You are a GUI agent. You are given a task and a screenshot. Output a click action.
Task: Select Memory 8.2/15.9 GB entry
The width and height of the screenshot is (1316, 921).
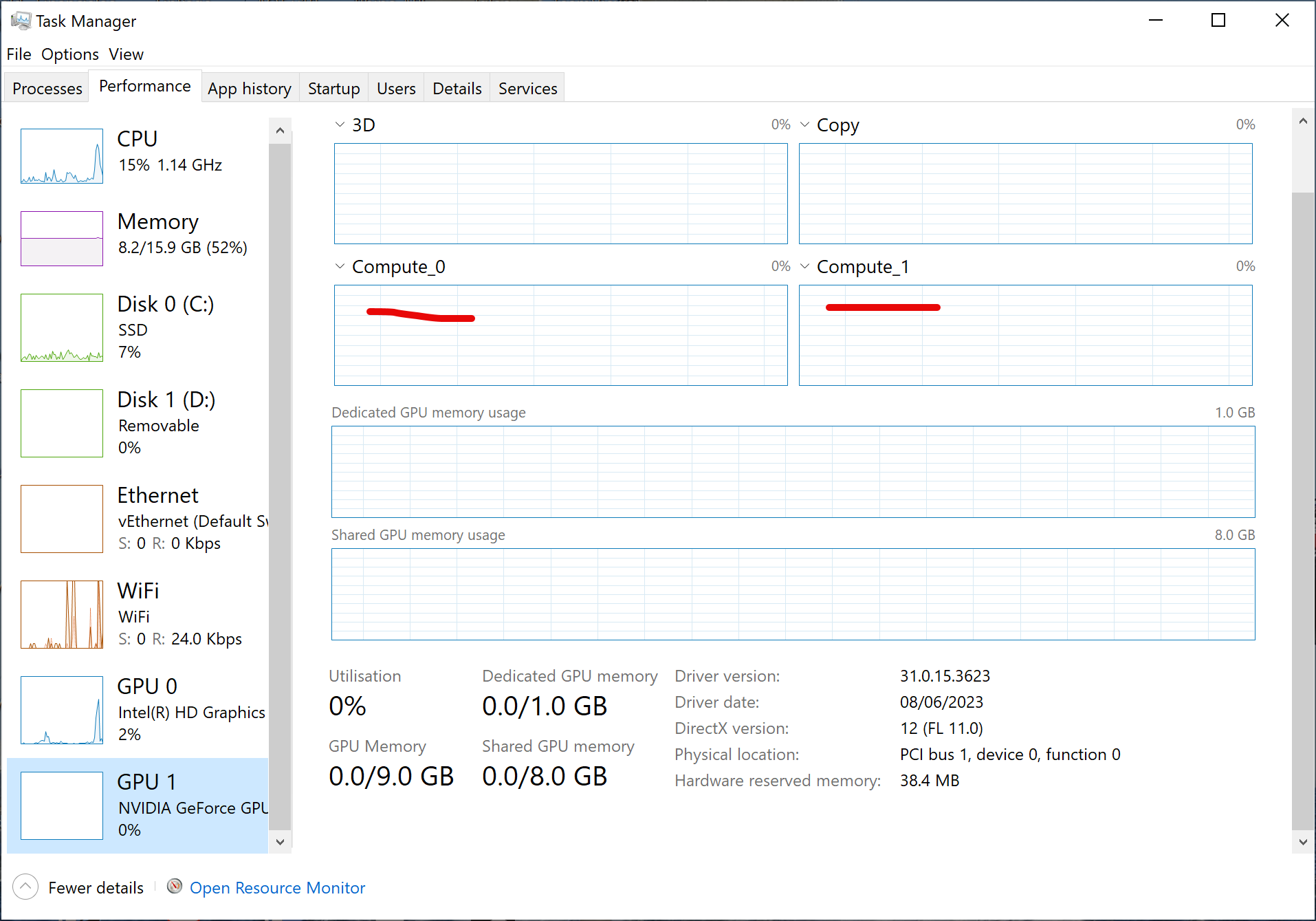point(138,238)
